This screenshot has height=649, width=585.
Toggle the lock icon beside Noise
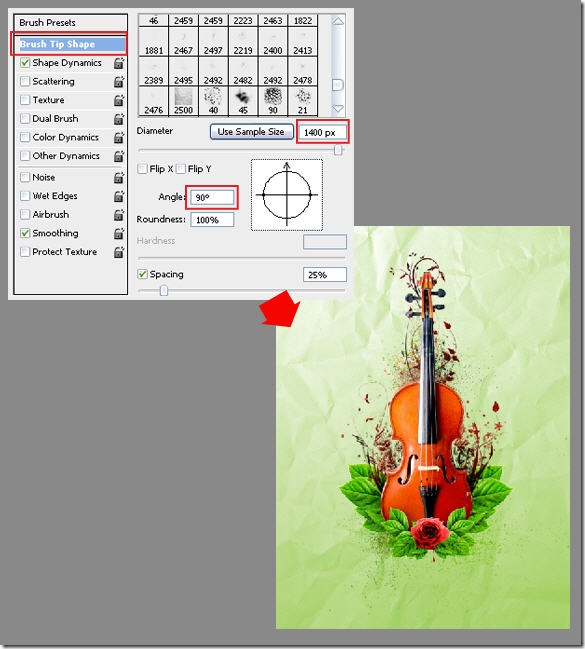pyautogui.click(x=119, y=178)
